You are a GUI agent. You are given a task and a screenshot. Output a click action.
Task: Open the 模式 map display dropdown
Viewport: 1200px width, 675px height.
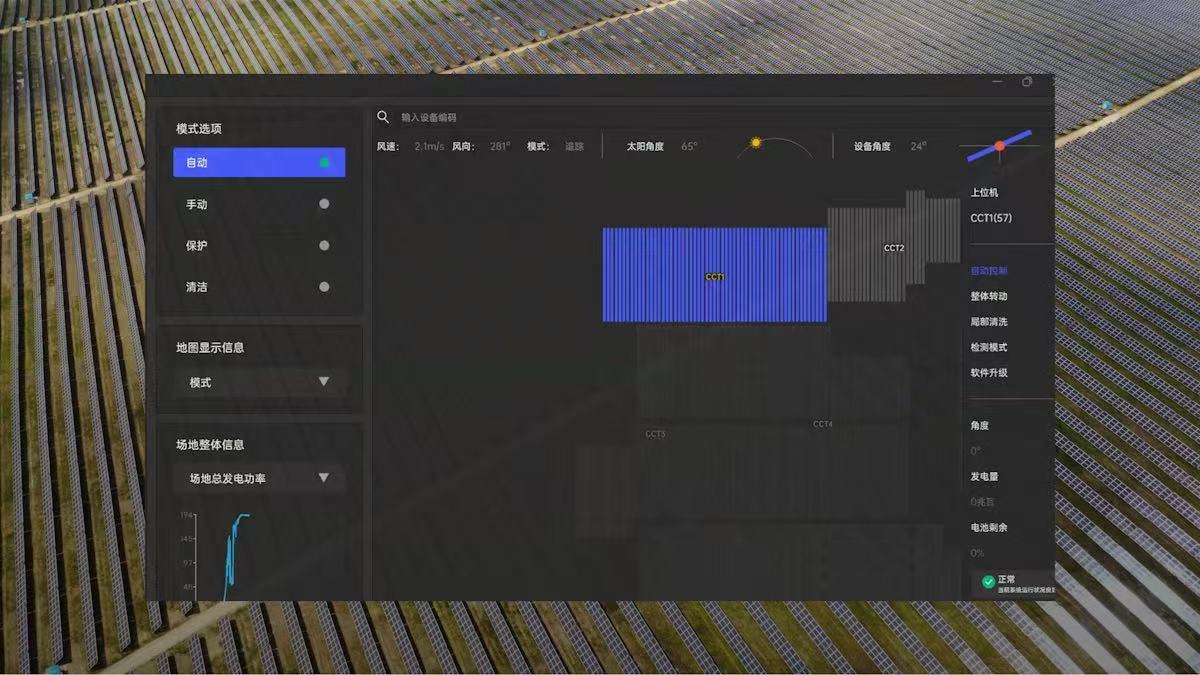pos(259,382)
